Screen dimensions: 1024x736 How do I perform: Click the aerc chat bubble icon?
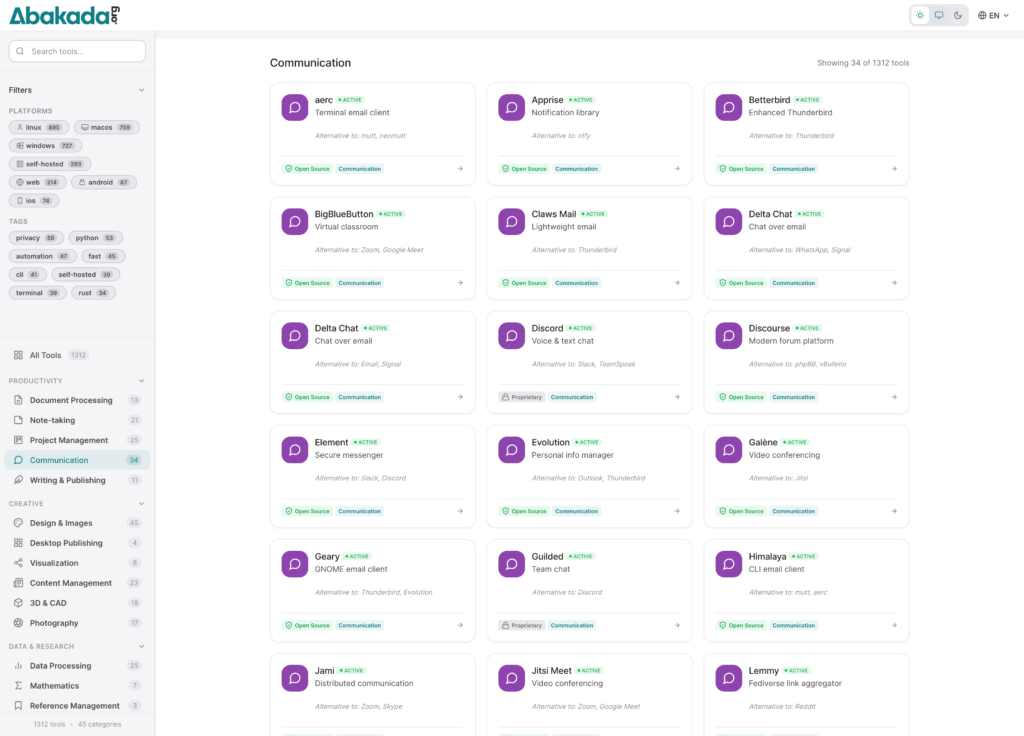pyautogui.click(x=294, y=107)
